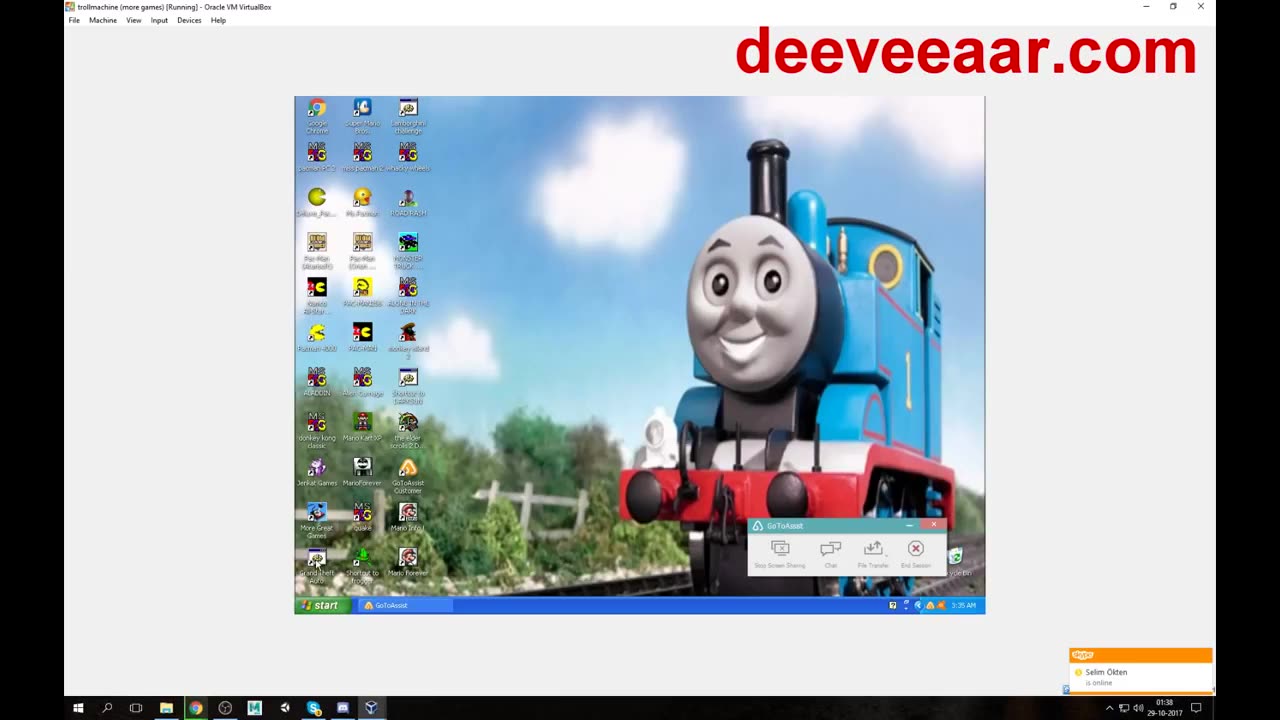
Task: Open Chat in GoToAssist panel
Action: [830, 554]
